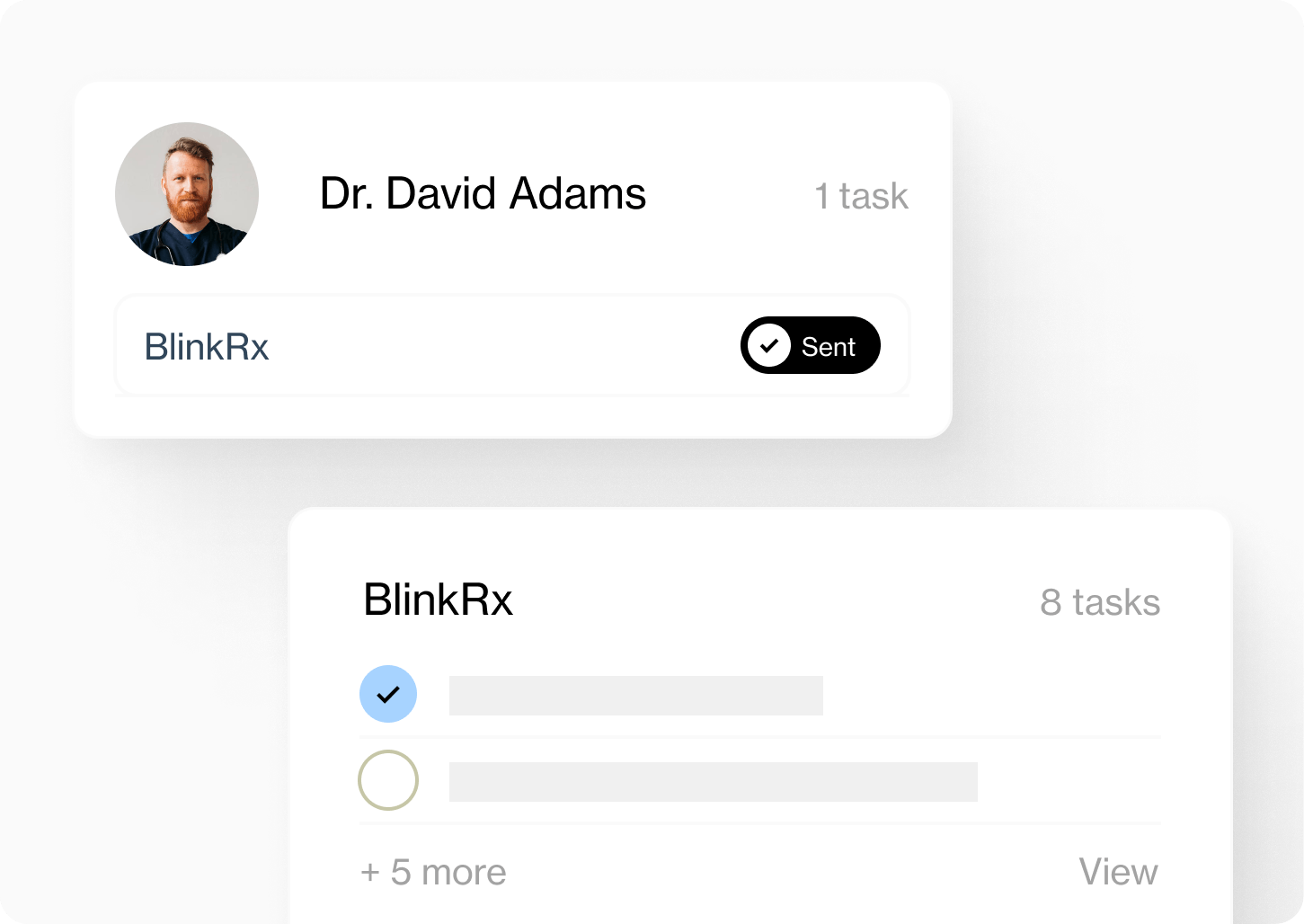Image resolution: width=1304 pixels, height=924 pixels.
Task: Click the gray progress bar of the first task
Action: (x=635, y=695)
